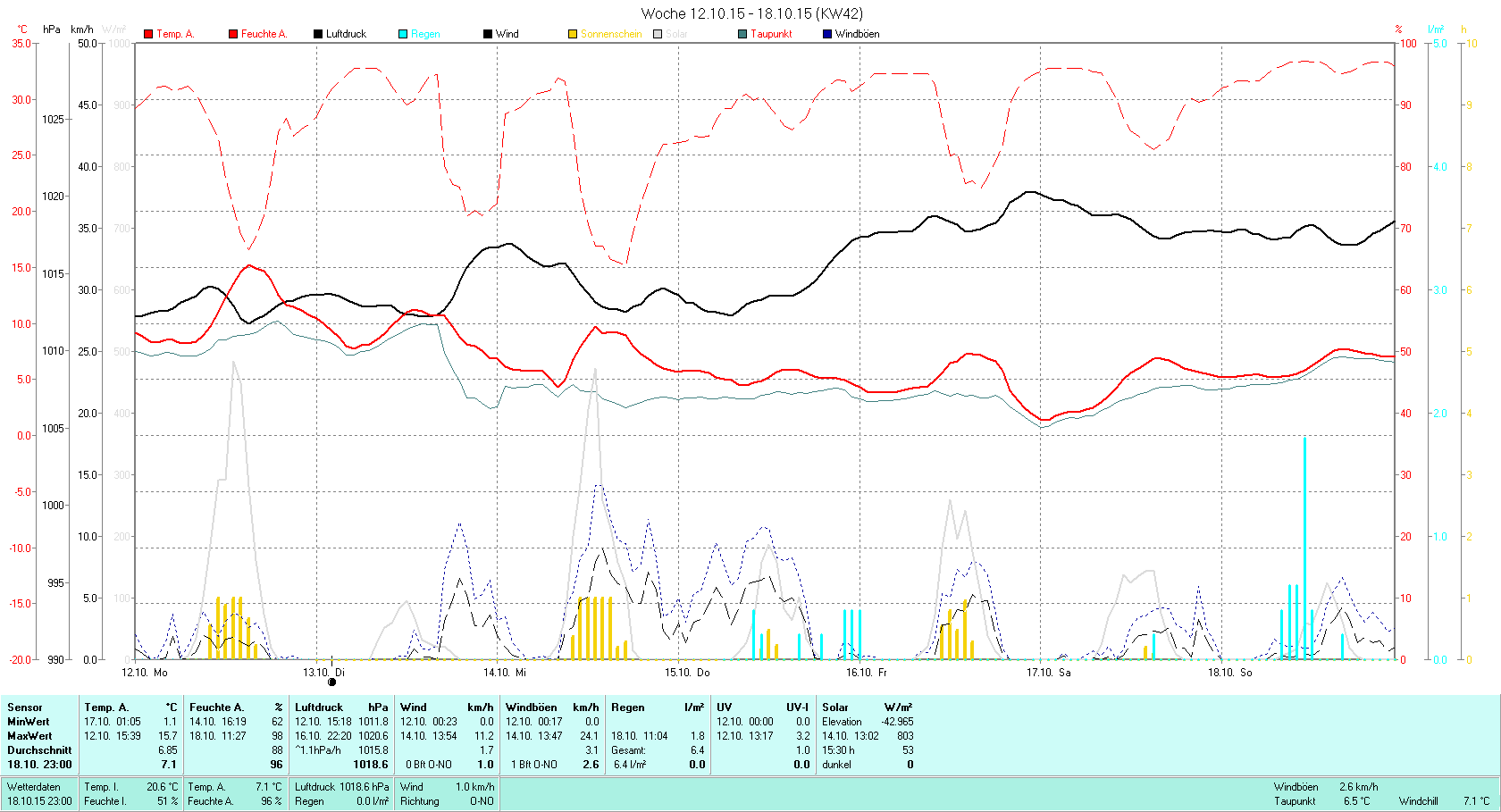Select the Temp. A. legend label
The height and width of the screenshot is (812, 1501).
175,34
